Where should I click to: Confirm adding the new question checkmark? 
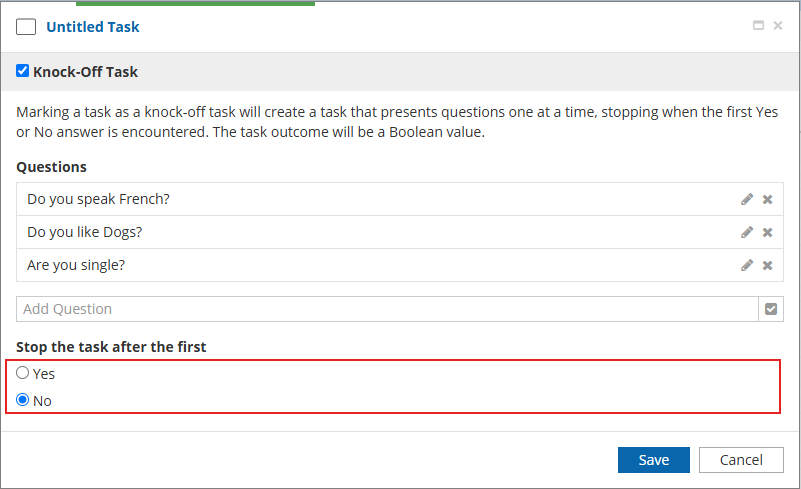coord(771,309)
